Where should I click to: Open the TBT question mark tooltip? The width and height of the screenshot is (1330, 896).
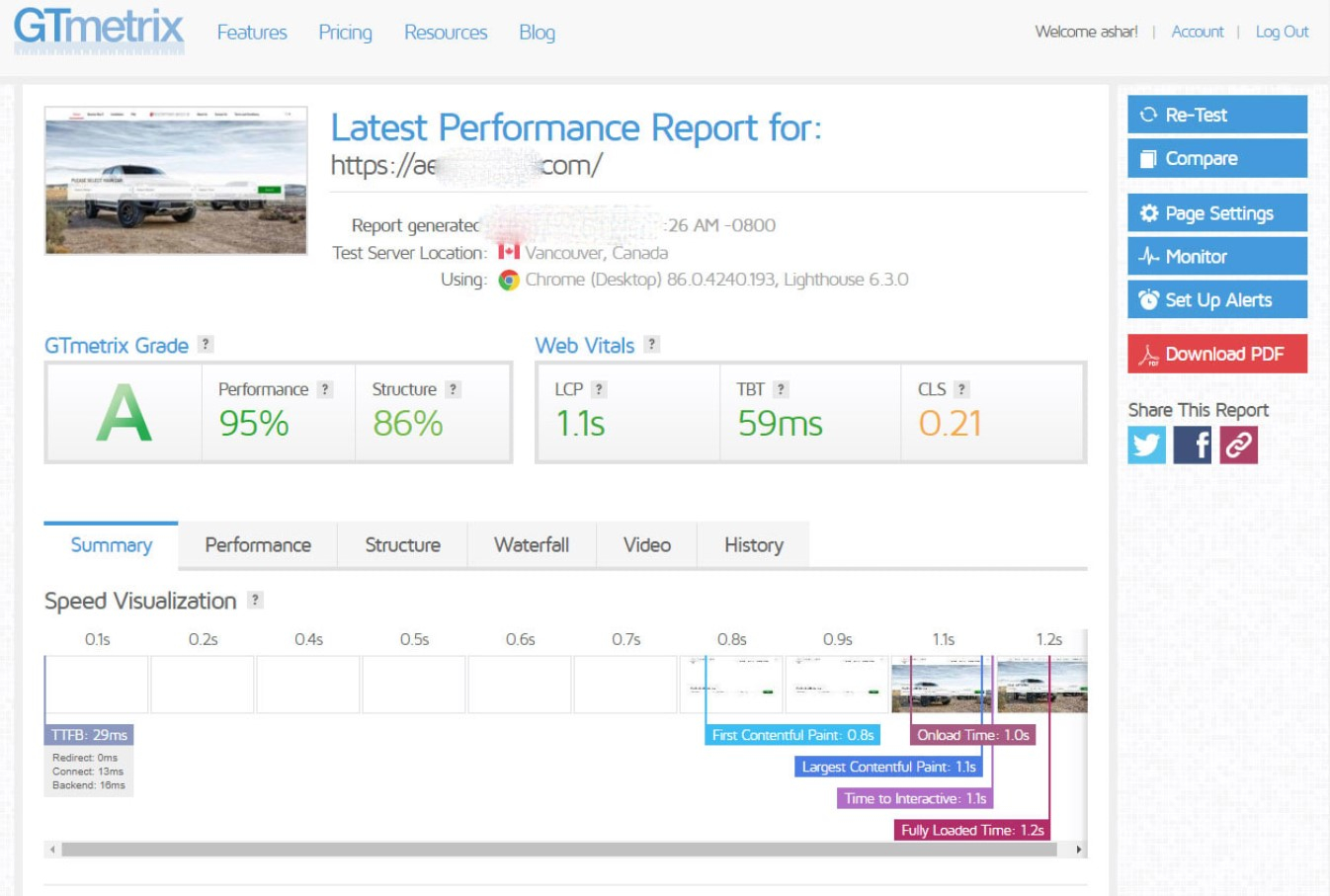[781, 389]
